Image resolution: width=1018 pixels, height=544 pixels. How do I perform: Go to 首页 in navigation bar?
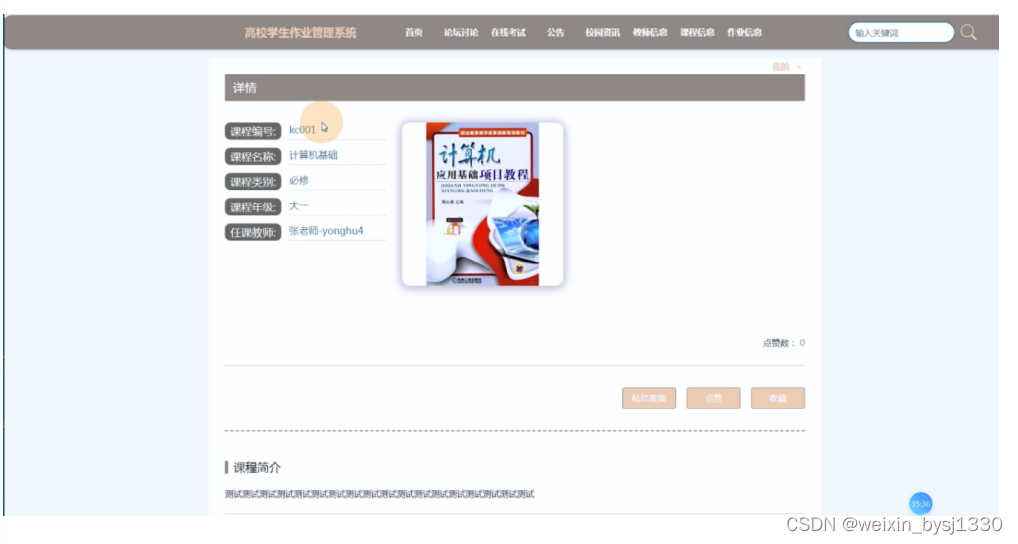tap(414, 32)
